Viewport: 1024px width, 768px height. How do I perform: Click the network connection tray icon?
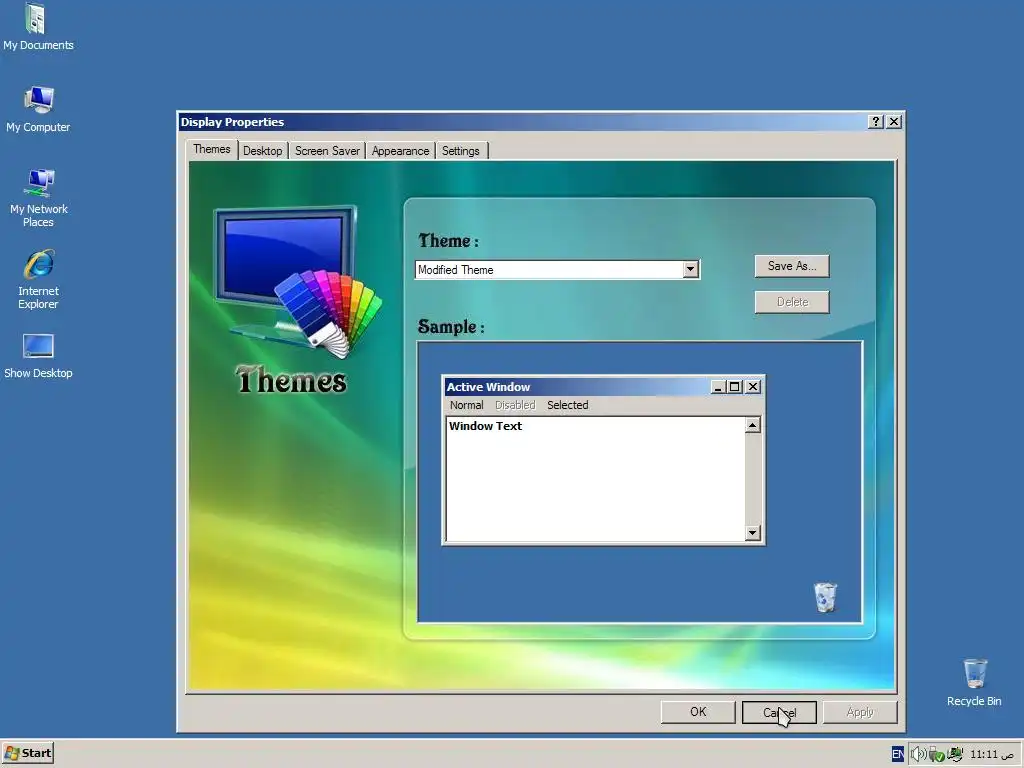click(955, 754)
